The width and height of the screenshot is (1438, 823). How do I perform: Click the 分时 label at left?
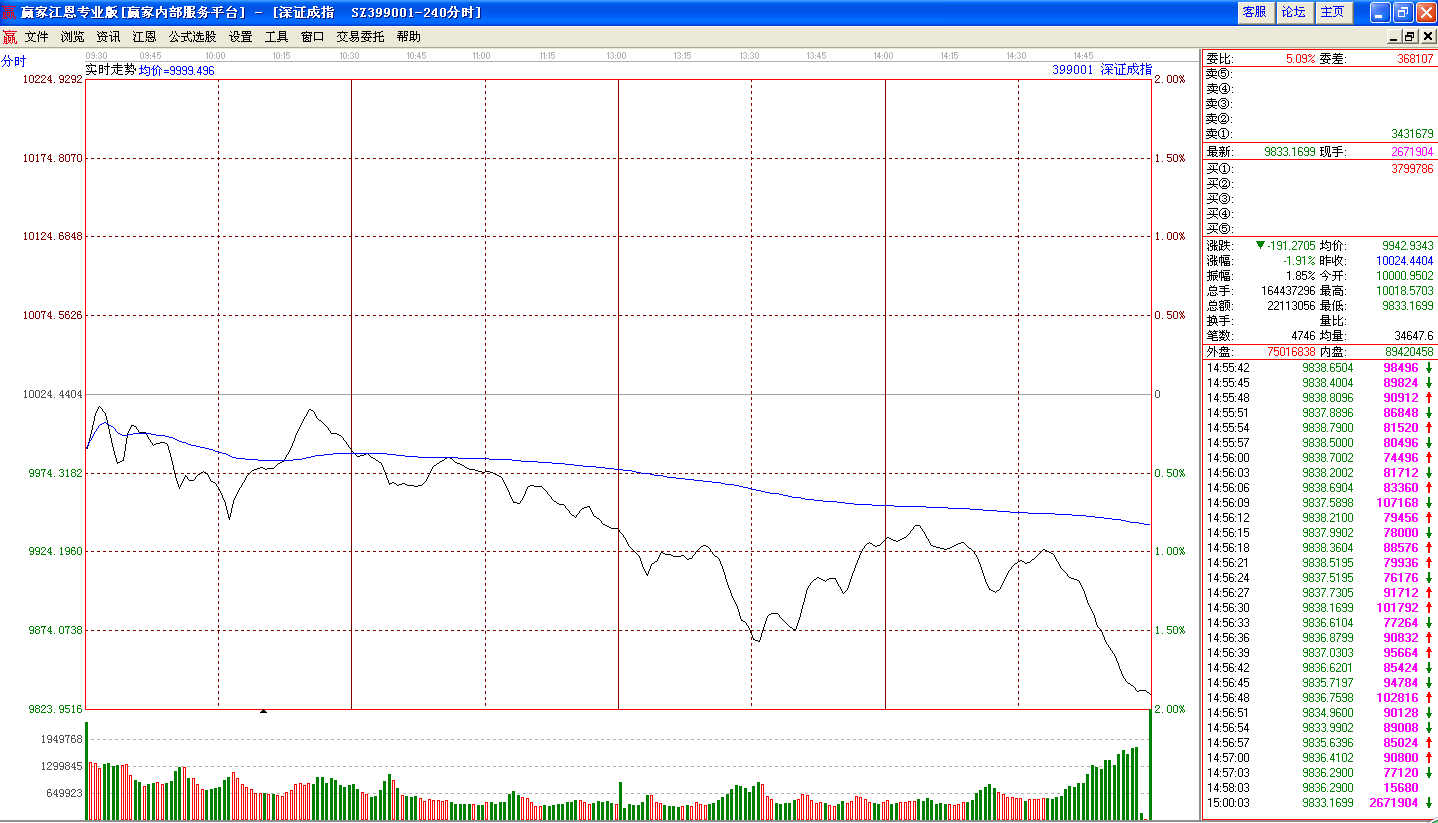[13, 61]
